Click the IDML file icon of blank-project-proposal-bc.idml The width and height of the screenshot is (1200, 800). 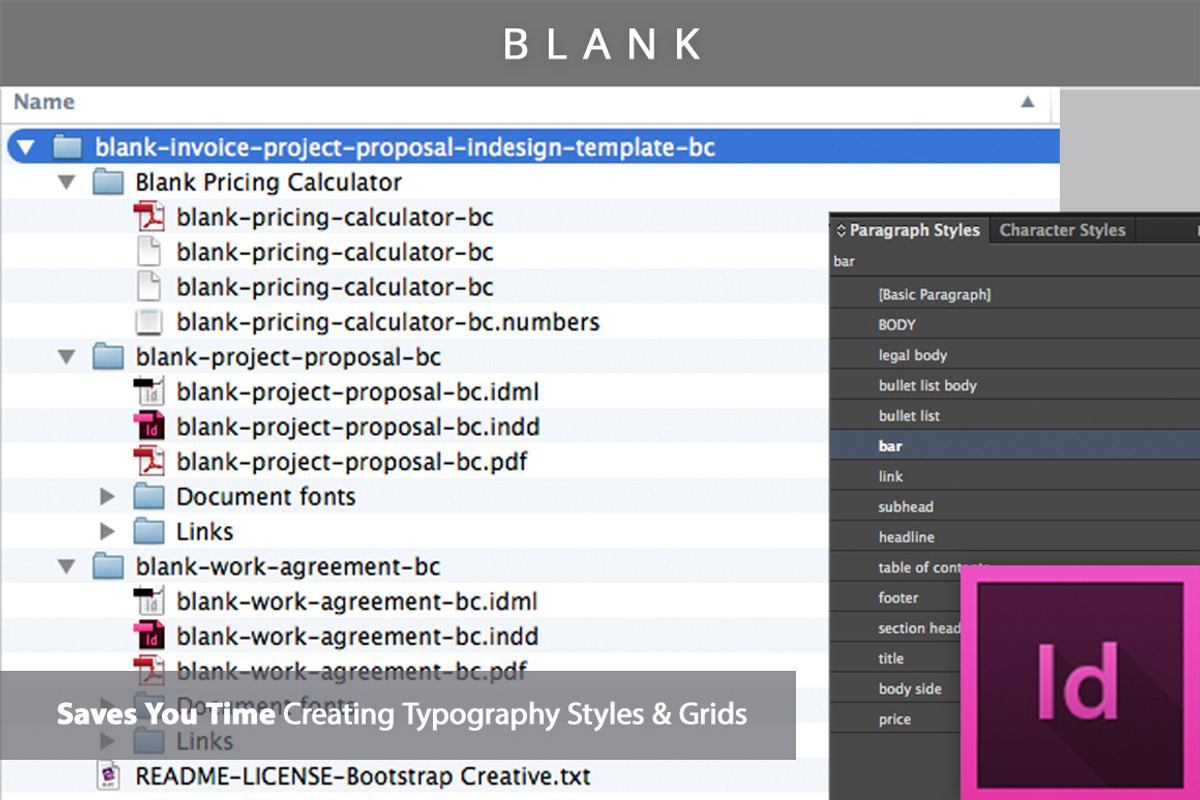click(148, 392)
